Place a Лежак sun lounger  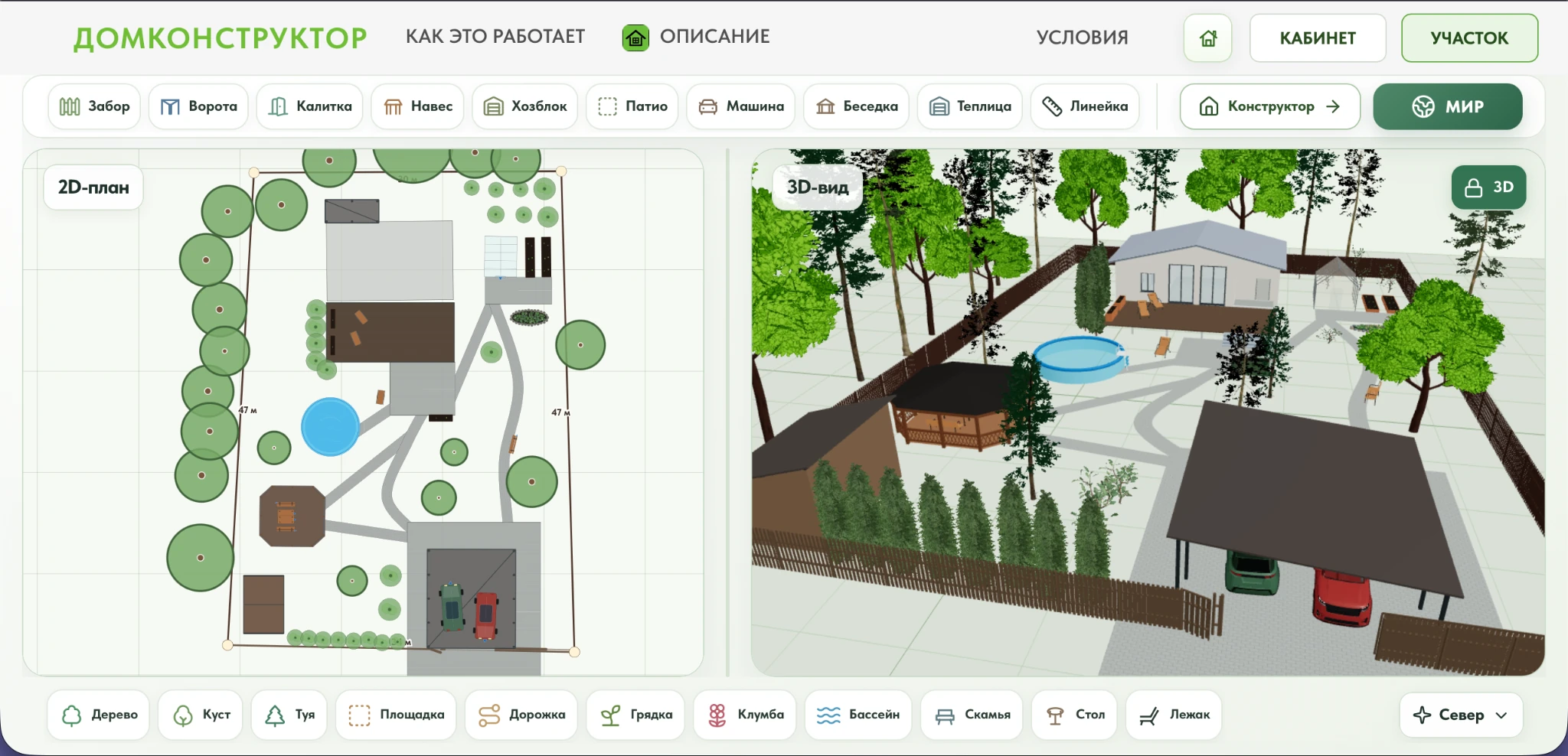(x=1174, y=715)
